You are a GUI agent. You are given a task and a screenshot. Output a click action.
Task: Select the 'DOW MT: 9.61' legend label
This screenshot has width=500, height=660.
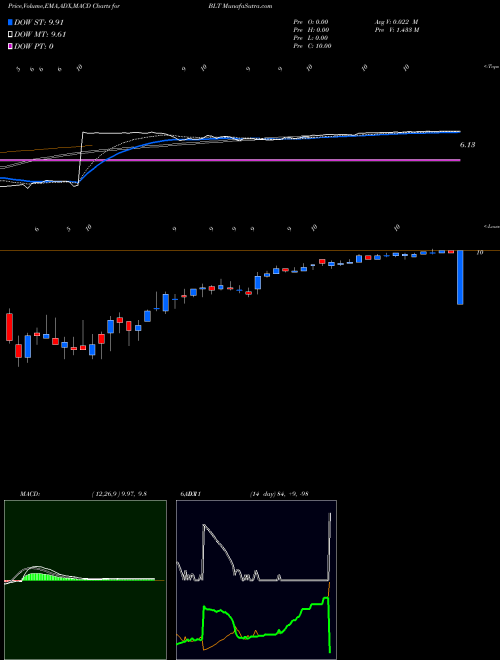click(40, 35)
